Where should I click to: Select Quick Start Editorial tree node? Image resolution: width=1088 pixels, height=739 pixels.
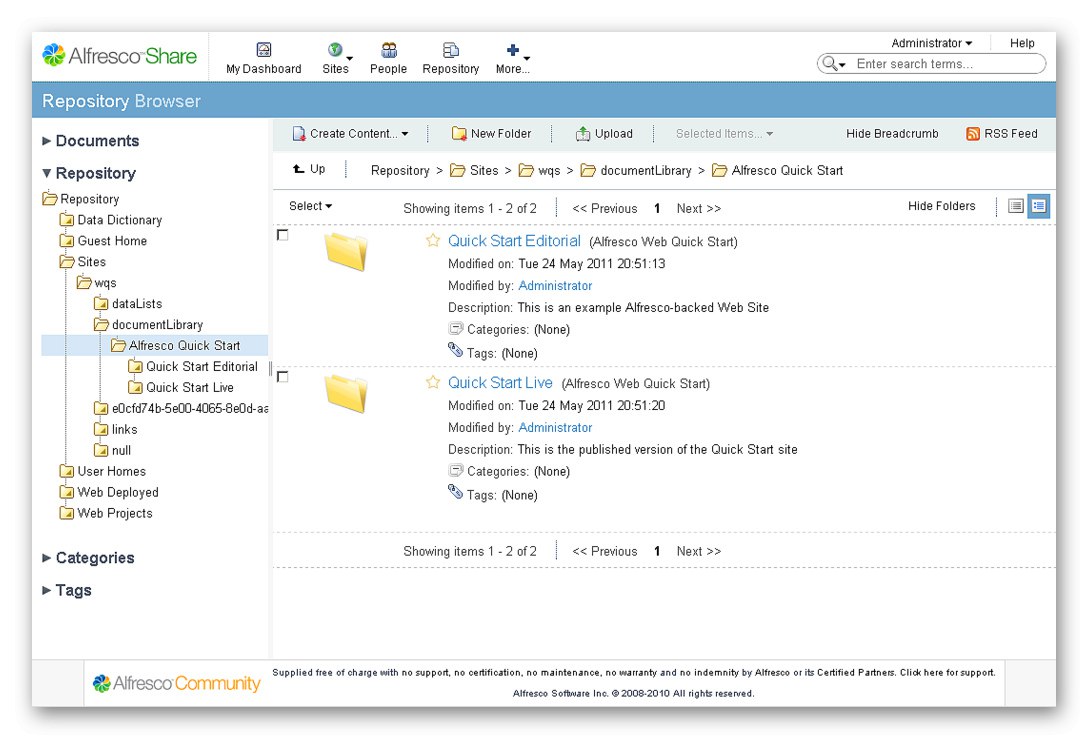201,366
